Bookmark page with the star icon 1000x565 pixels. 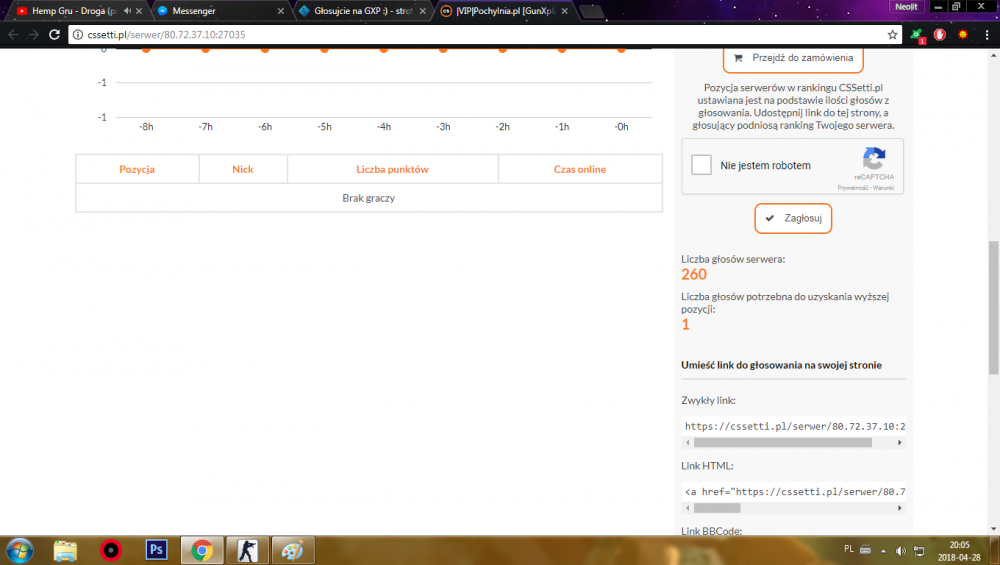pos(892,34)
